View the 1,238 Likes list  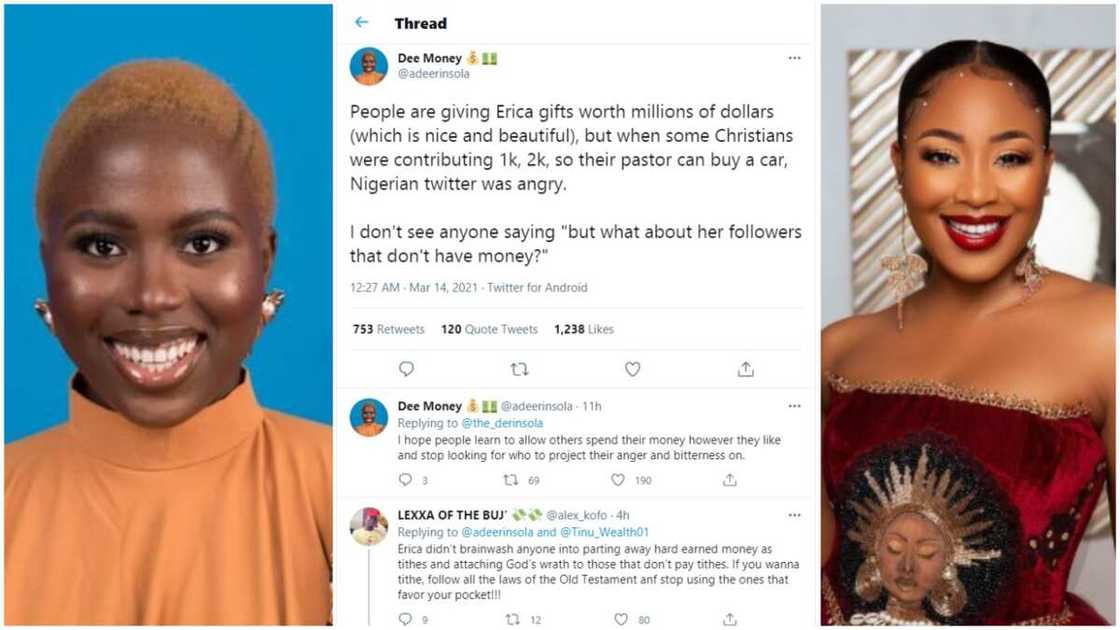[x=583, y=328]
